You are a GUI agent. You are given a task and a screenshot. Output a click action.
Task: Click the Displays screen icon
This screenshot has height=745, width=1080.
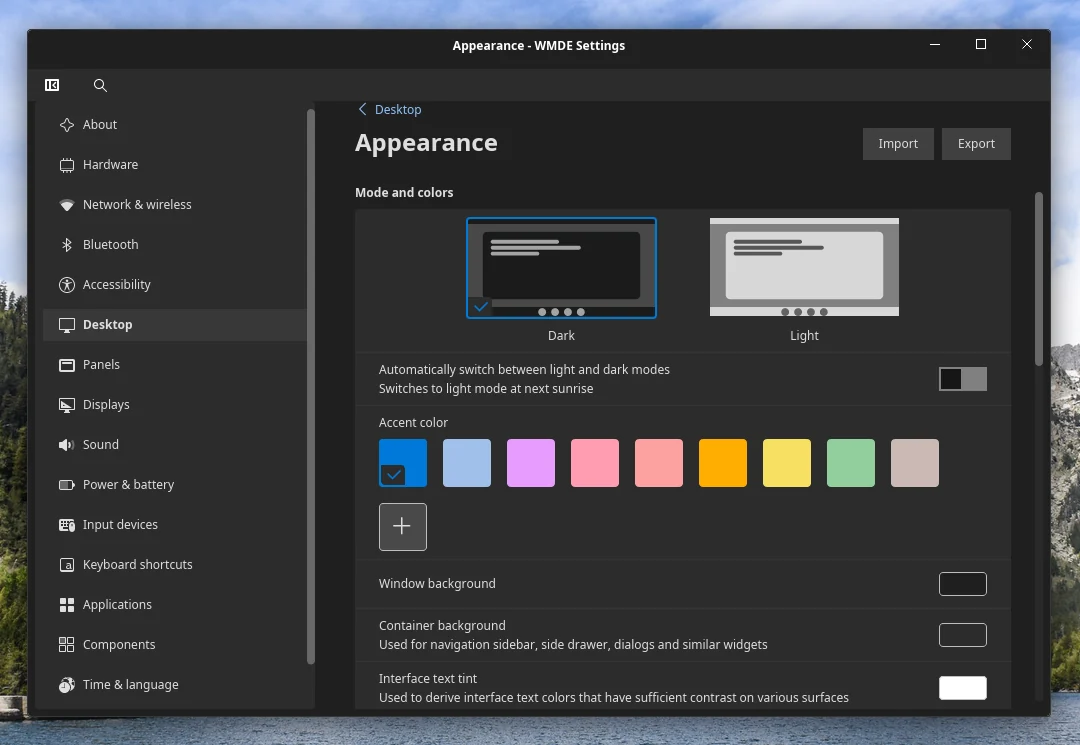67,405
